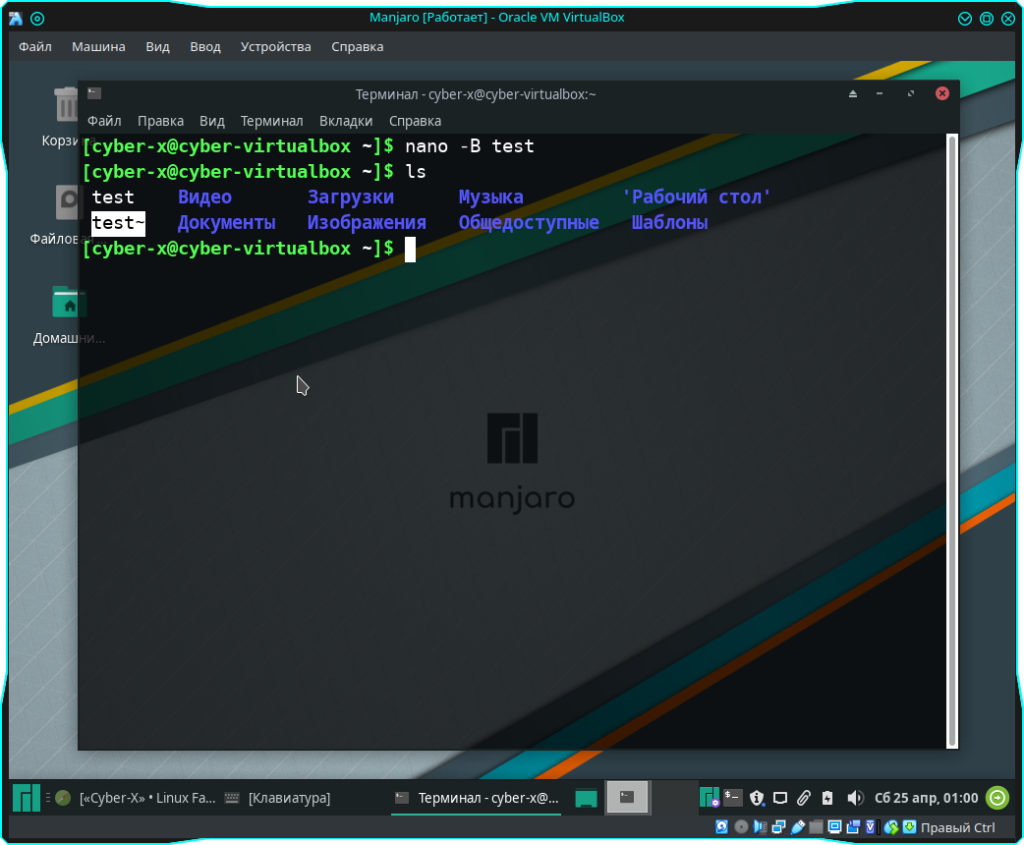Image resolution: width=1024 pixels, height=845 pixels.
Task: Open the Manjaro application menu
Action: (26, 798)
